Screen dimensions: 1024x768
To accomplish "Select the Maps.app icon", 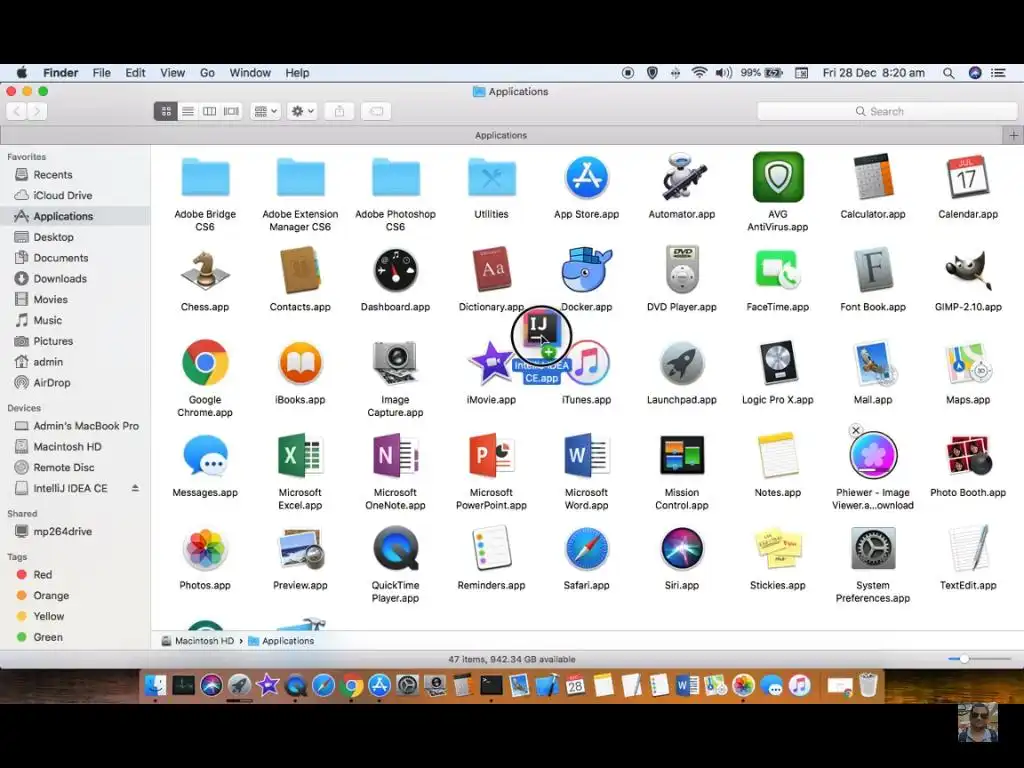I will coord(968,362).
